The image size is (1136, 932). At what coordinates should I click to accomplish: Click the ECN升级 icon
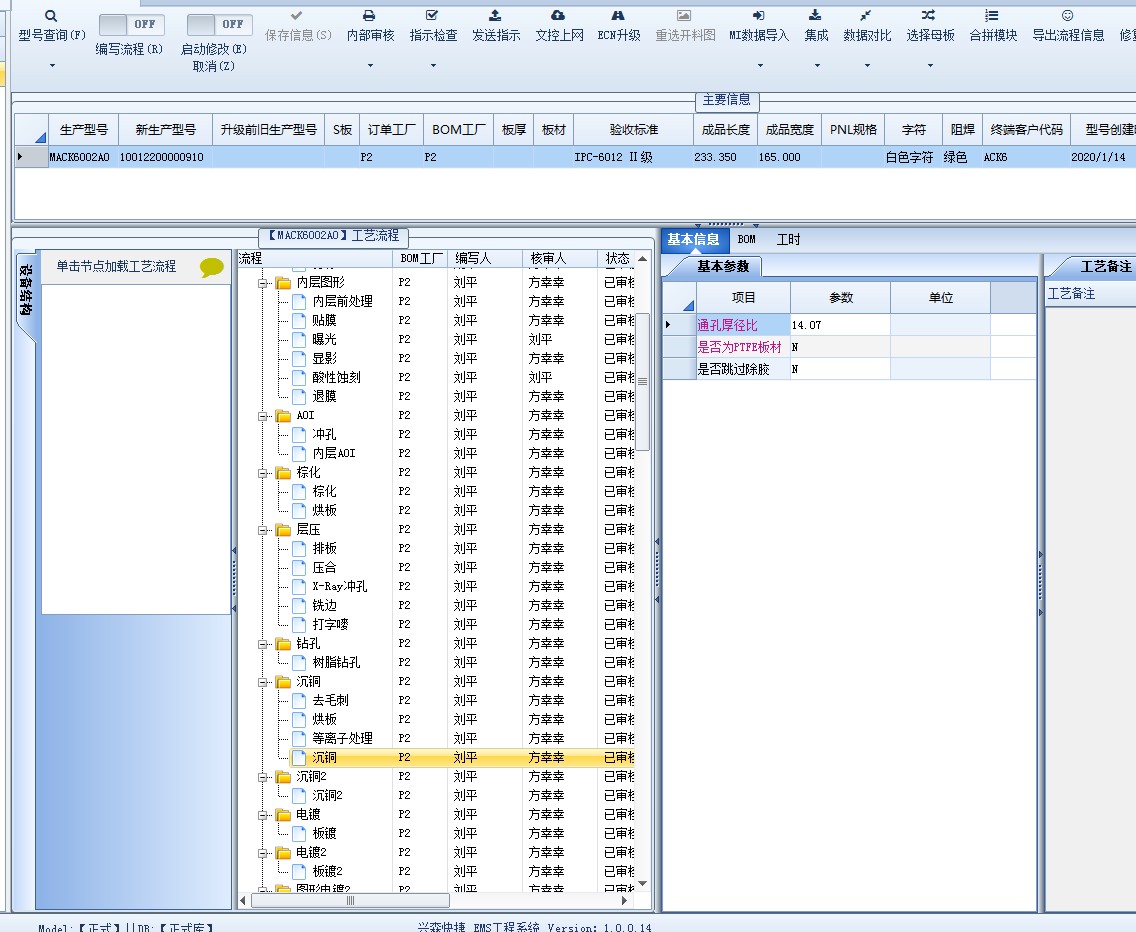[x=618, y=15]
